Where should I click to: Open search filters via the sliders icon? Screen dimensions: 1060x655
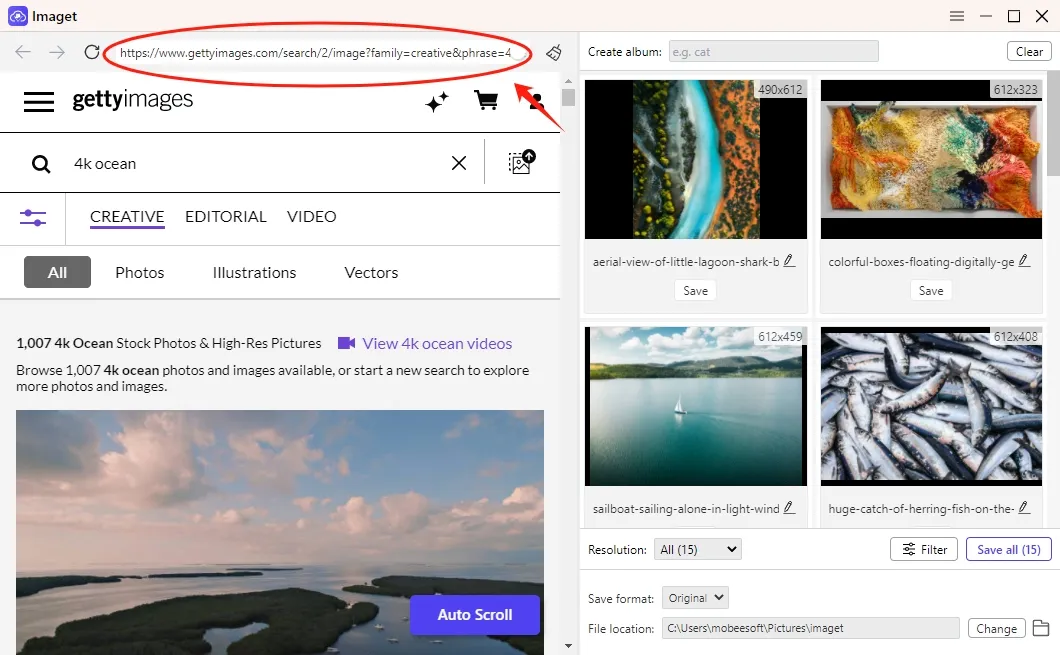[33, 217]
